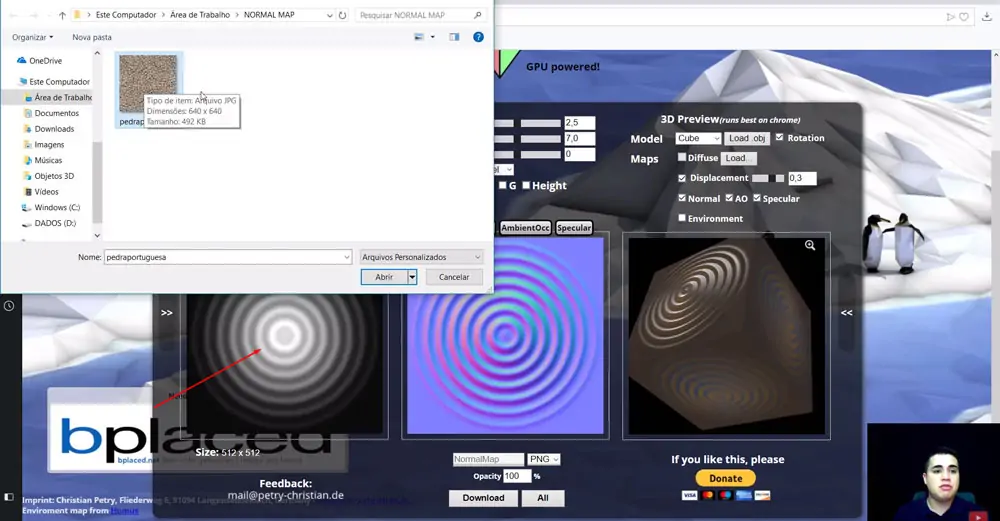Screen dimensions: 1000x521
Task: Toggle the Specular checkbox in Maps section
Action: pyautogui.click(x=757, y=198)
